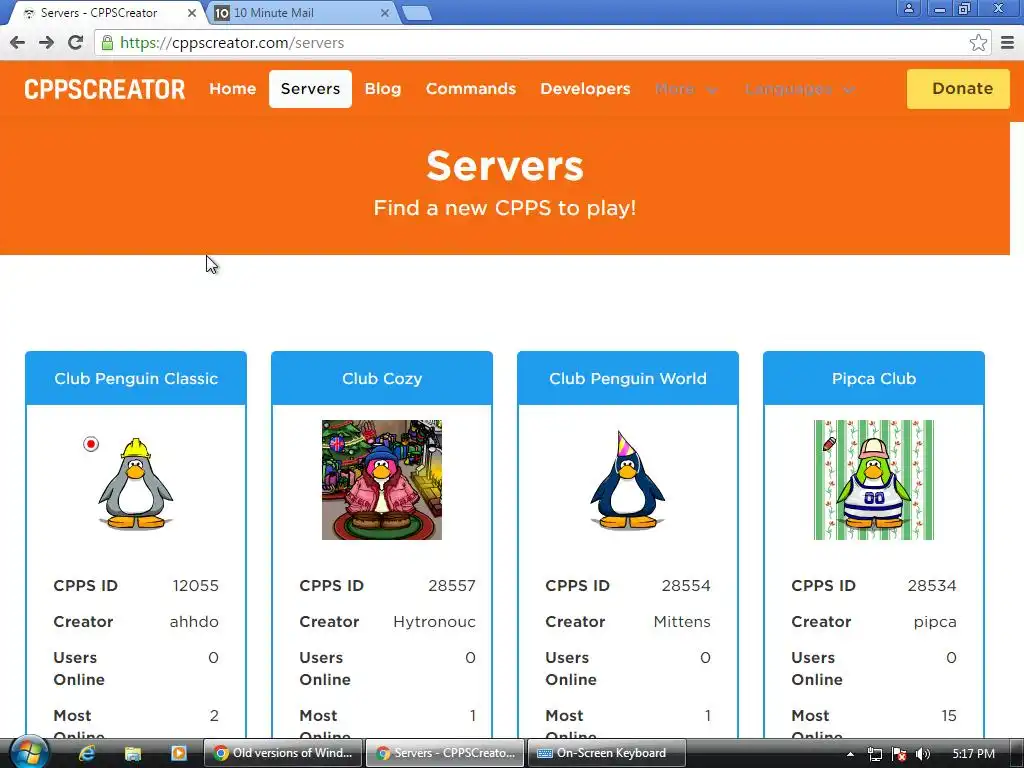This screenshot has width=1024, height=768.
Task: Click the Pipca Club green penguin image
Action: pos(874,480)
